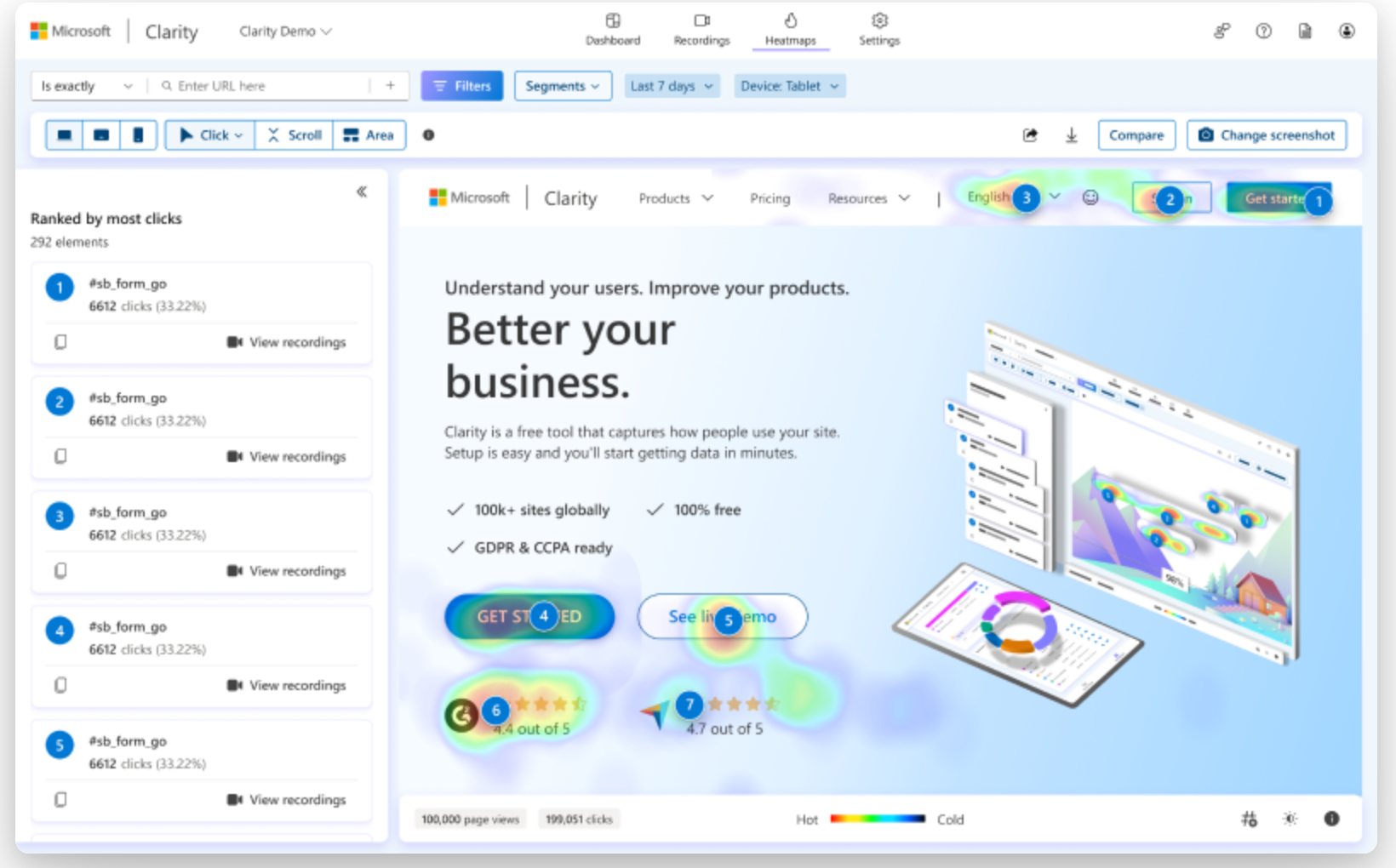Click the share/team icon in the header

point(1221,31)
